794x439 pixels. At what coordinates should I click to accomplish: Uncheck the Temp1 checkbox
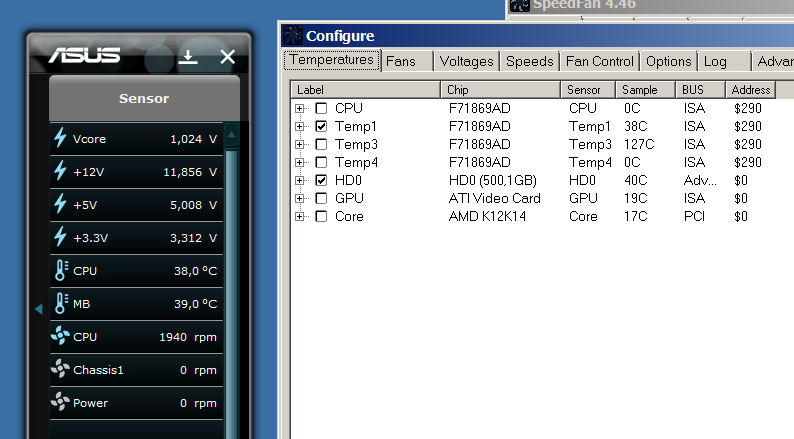click(x=321, y=126)
